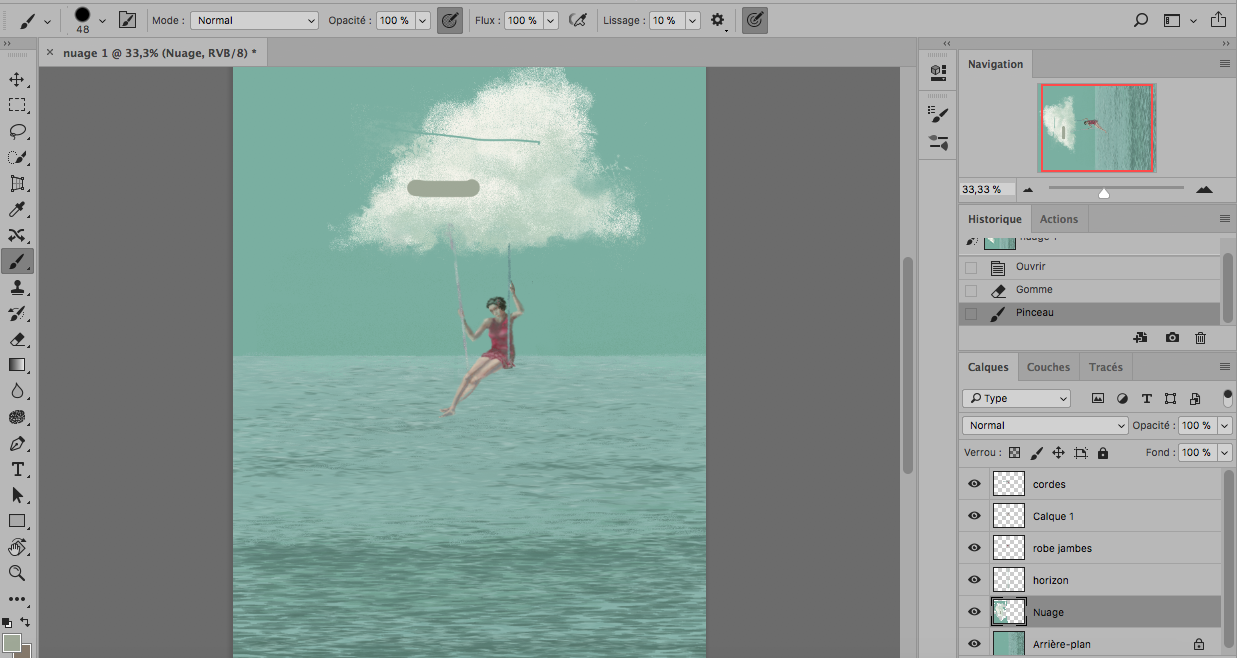Click the trash icon in History panel

pos(1200,338)
